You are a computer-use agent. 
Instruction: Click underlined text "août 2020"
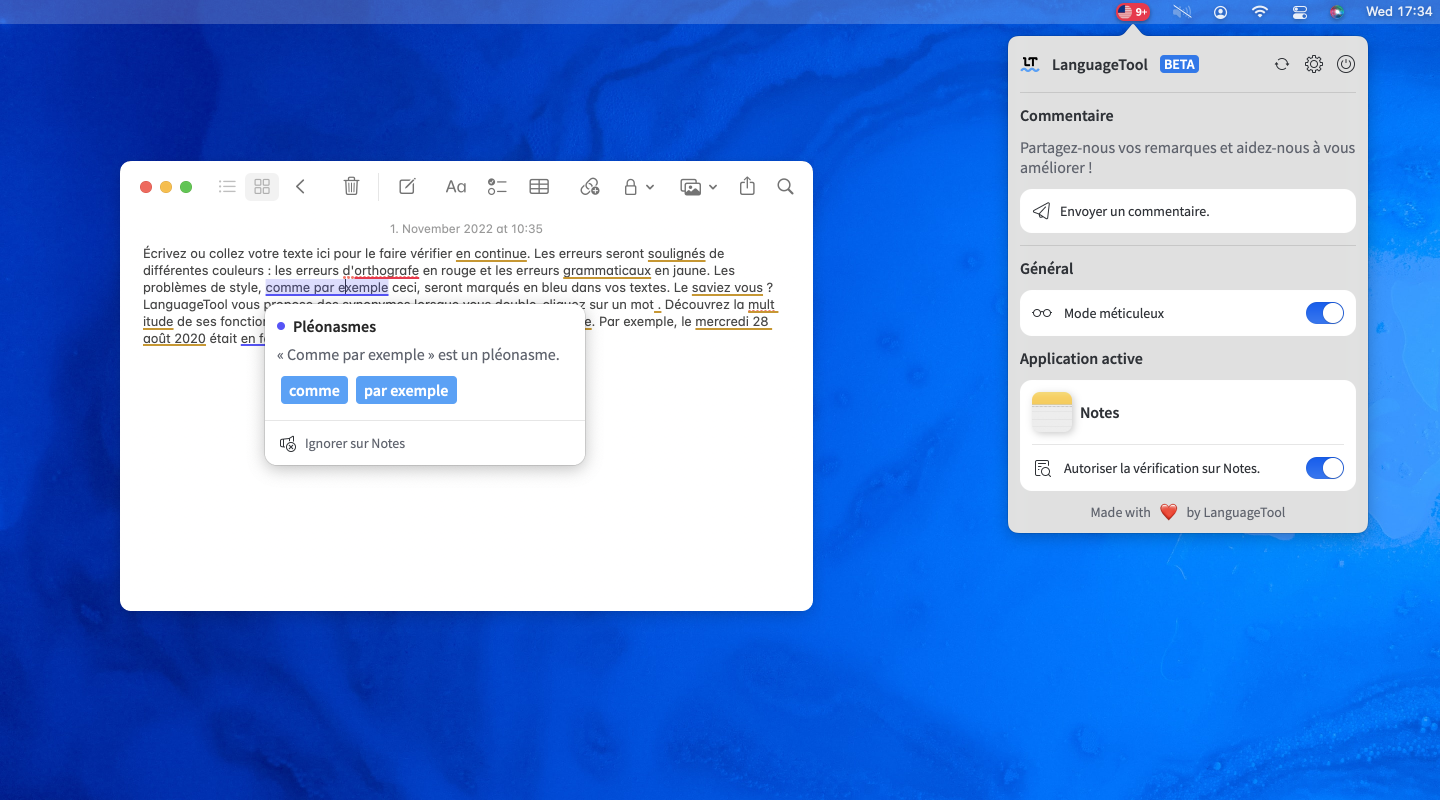pos(174,339)
